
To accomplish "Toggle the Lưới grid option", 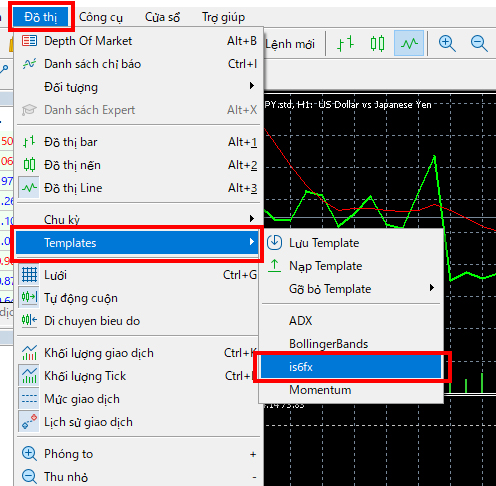I will (x=138, y=275).
